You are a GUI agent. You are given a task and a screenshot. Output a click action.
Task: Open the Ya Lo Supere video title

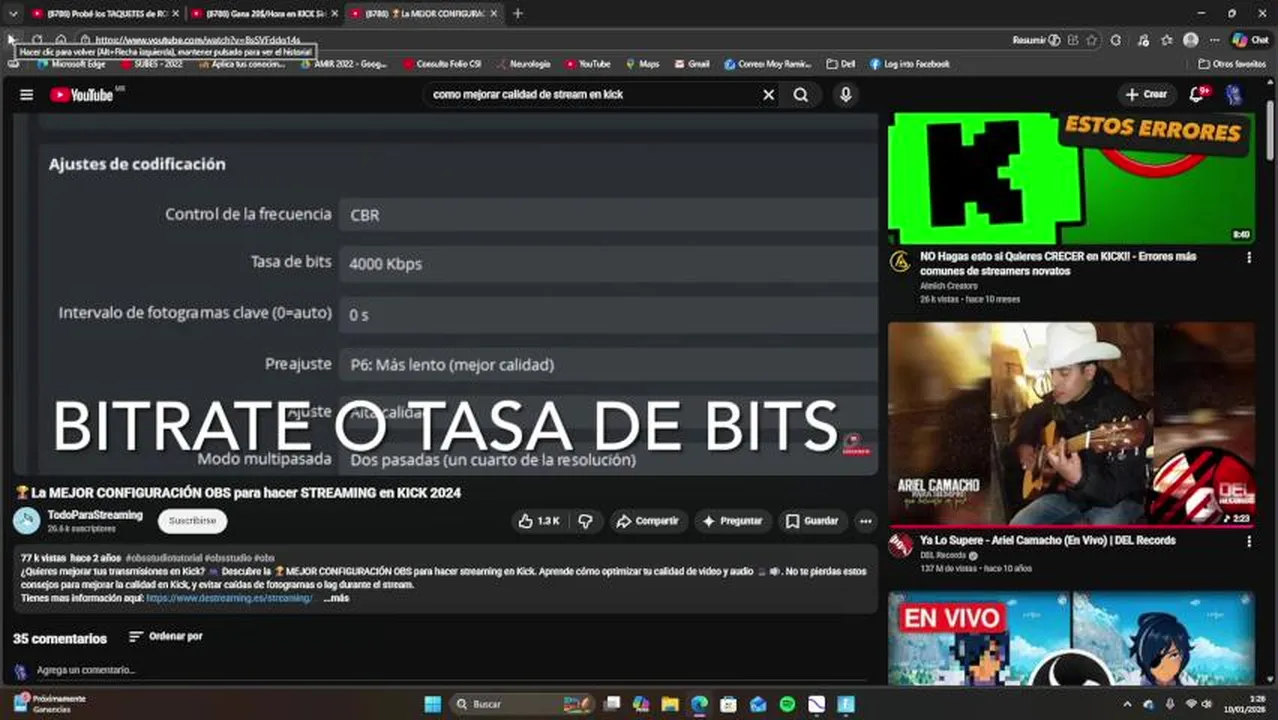coord(1047,541)
